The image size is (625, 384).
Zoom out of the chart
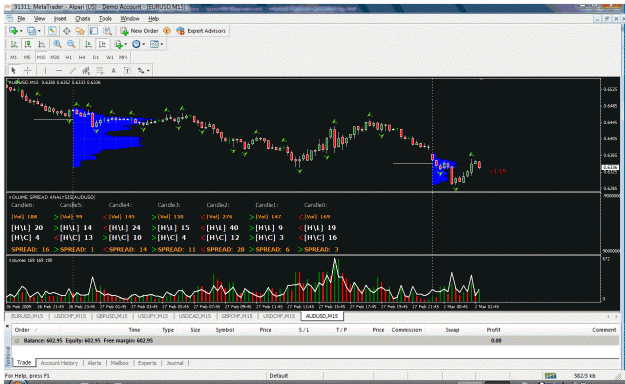[71, 44]
